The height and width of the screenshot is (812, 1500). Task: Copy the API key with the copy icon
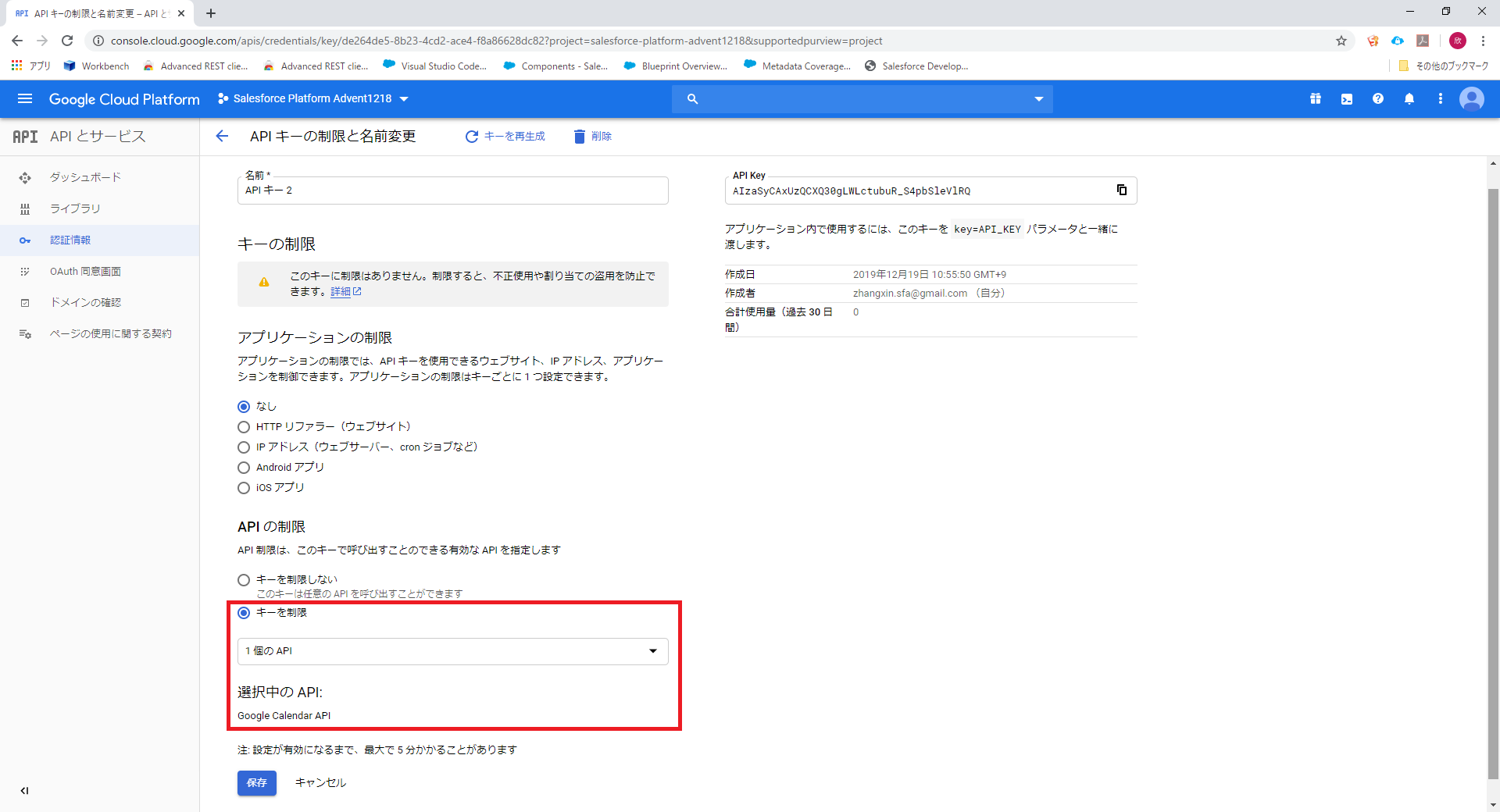pos(1122,190)
